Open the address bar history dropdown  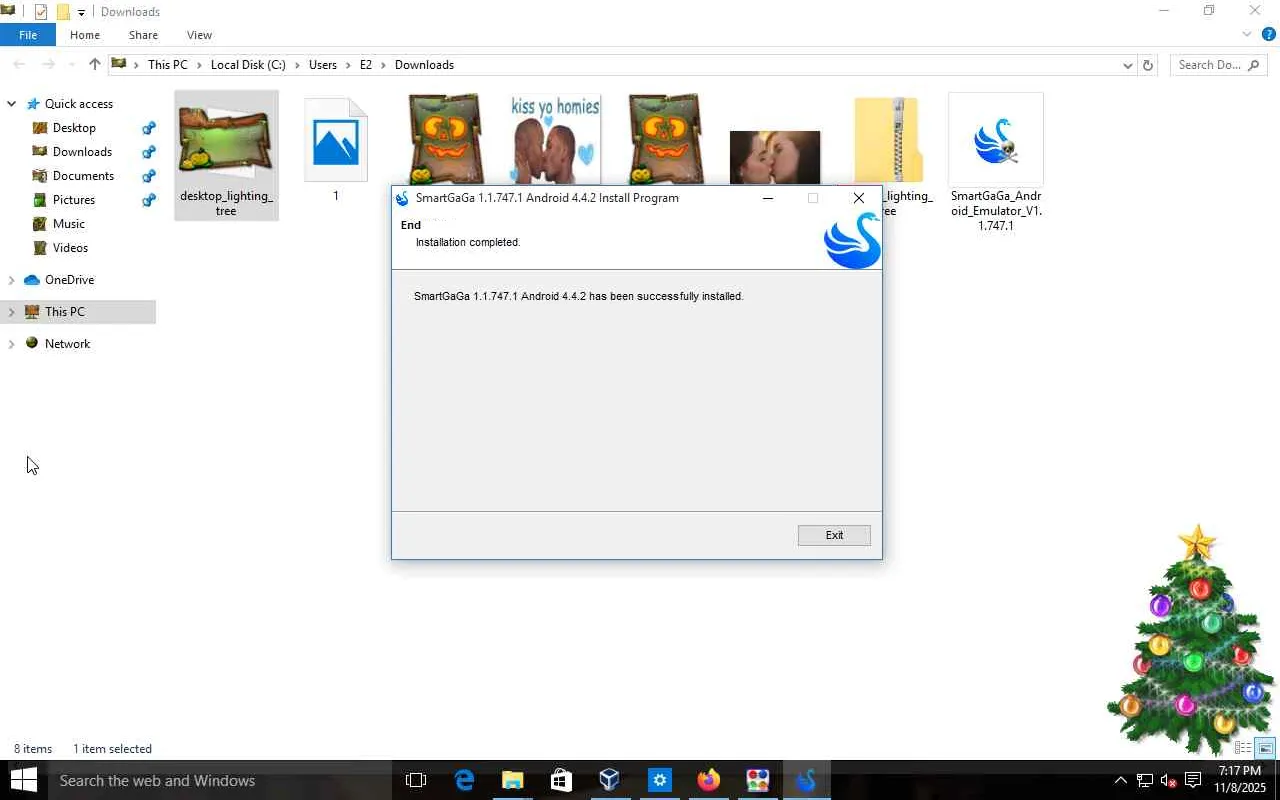click(x=1128, y=65)
